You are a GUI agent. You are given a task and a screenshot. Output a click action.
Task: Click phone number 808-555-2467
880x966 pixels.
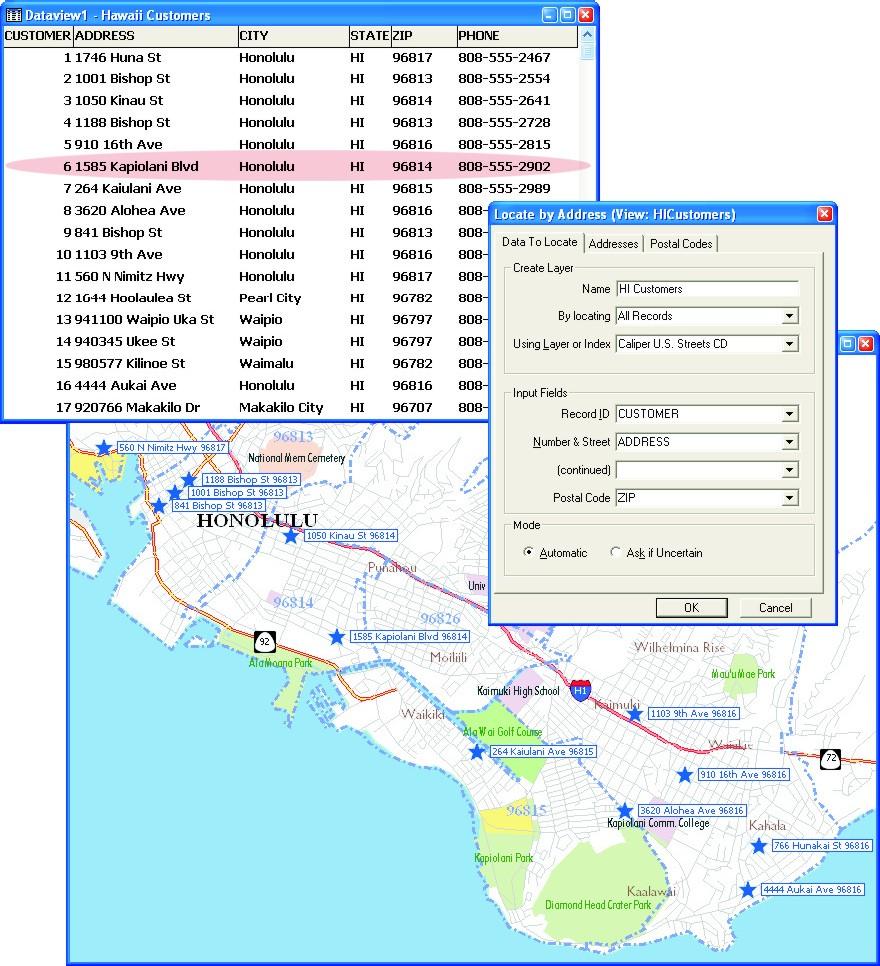(504, 57)
